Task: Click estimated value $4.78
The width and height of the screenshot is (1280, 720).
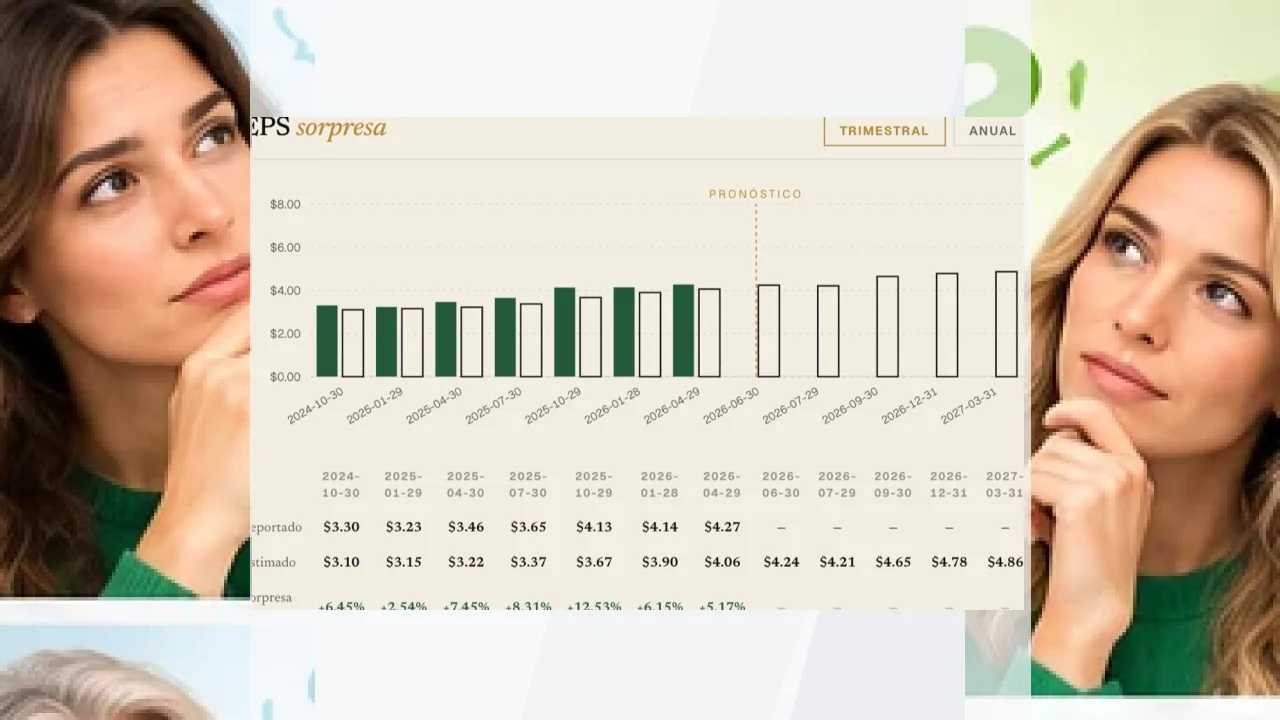Action: pos(949,563)
